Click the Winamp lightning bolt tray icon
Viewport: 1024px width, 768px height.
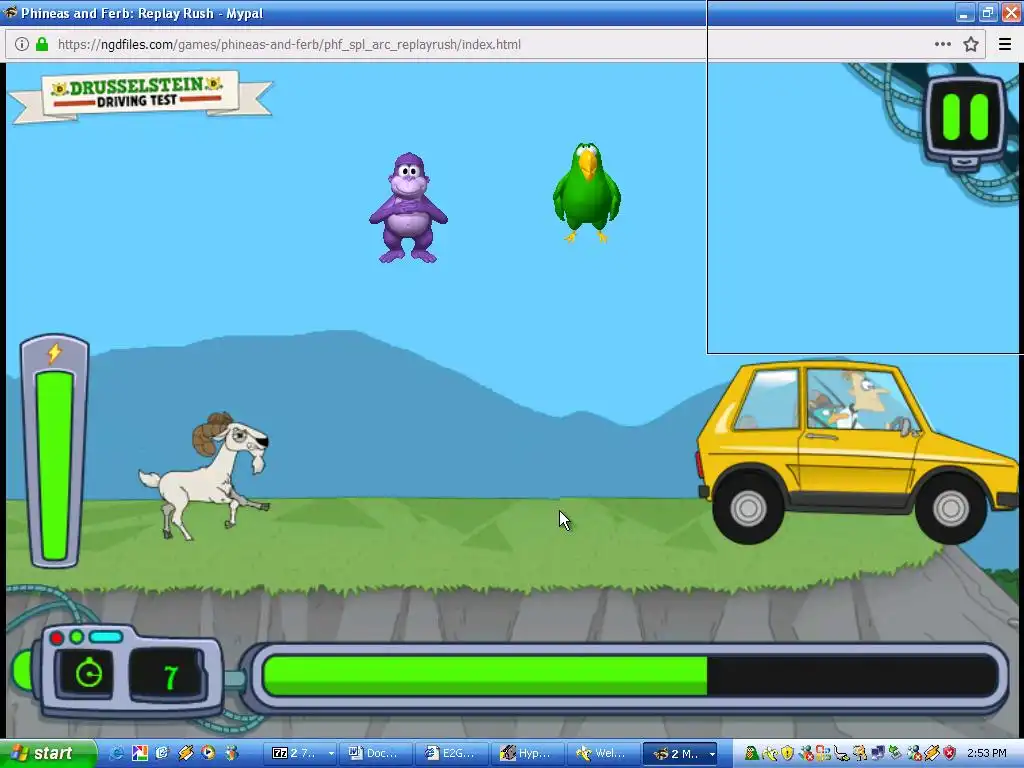(931, 753)
